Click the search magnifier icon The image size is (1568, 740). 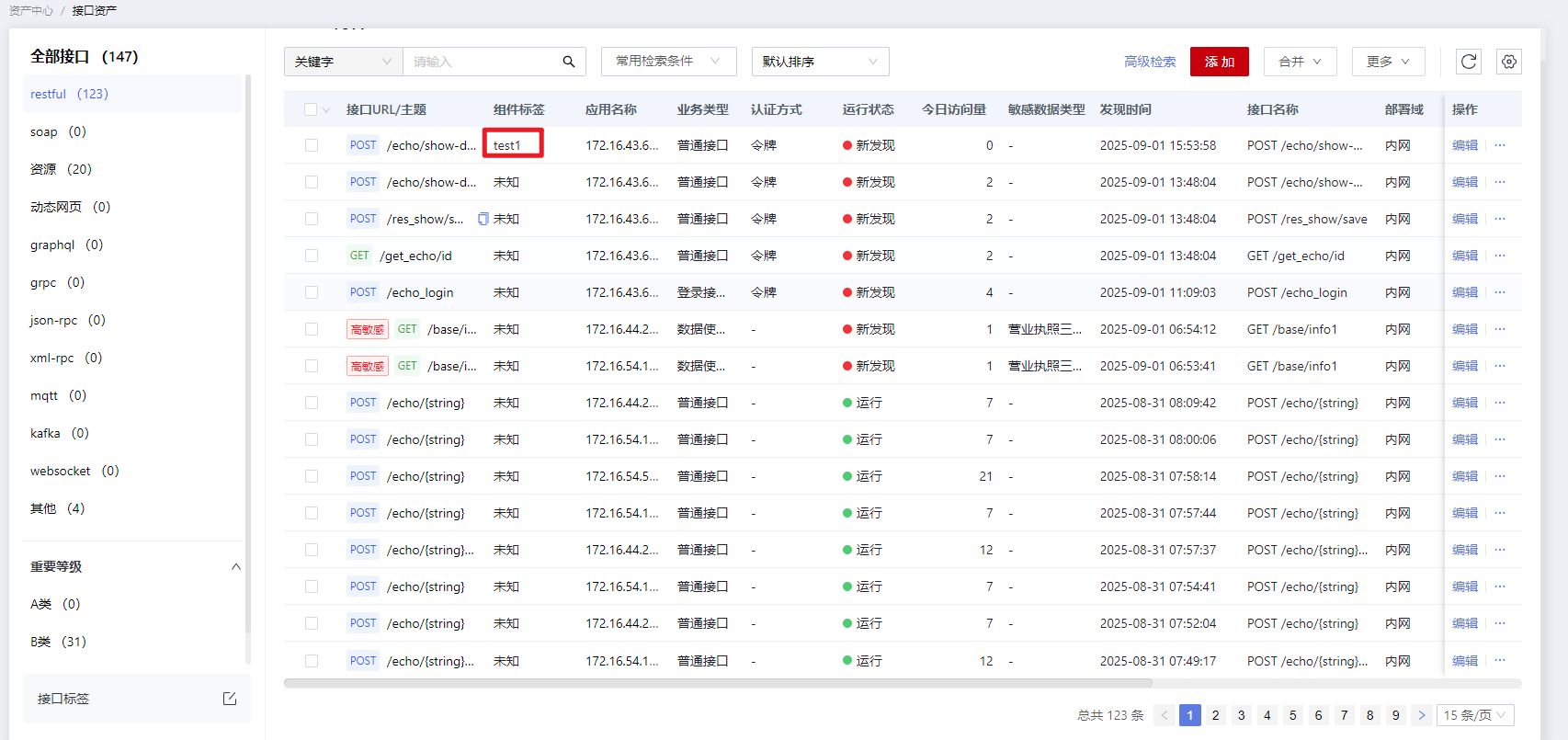tap(569, 62)
